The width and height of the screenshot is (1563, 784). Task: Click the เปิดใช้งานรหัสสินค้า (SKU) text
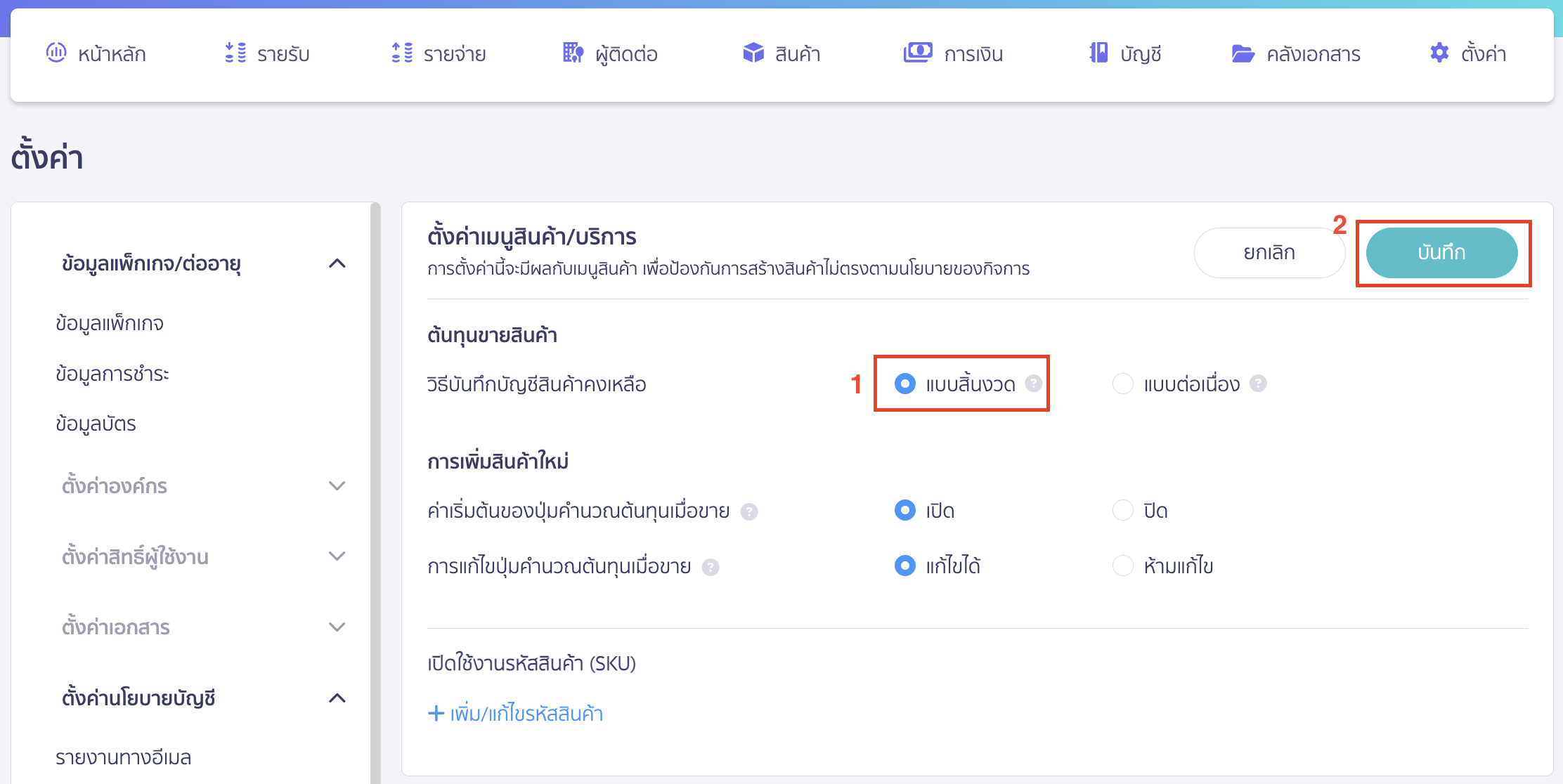coord(531,663)
